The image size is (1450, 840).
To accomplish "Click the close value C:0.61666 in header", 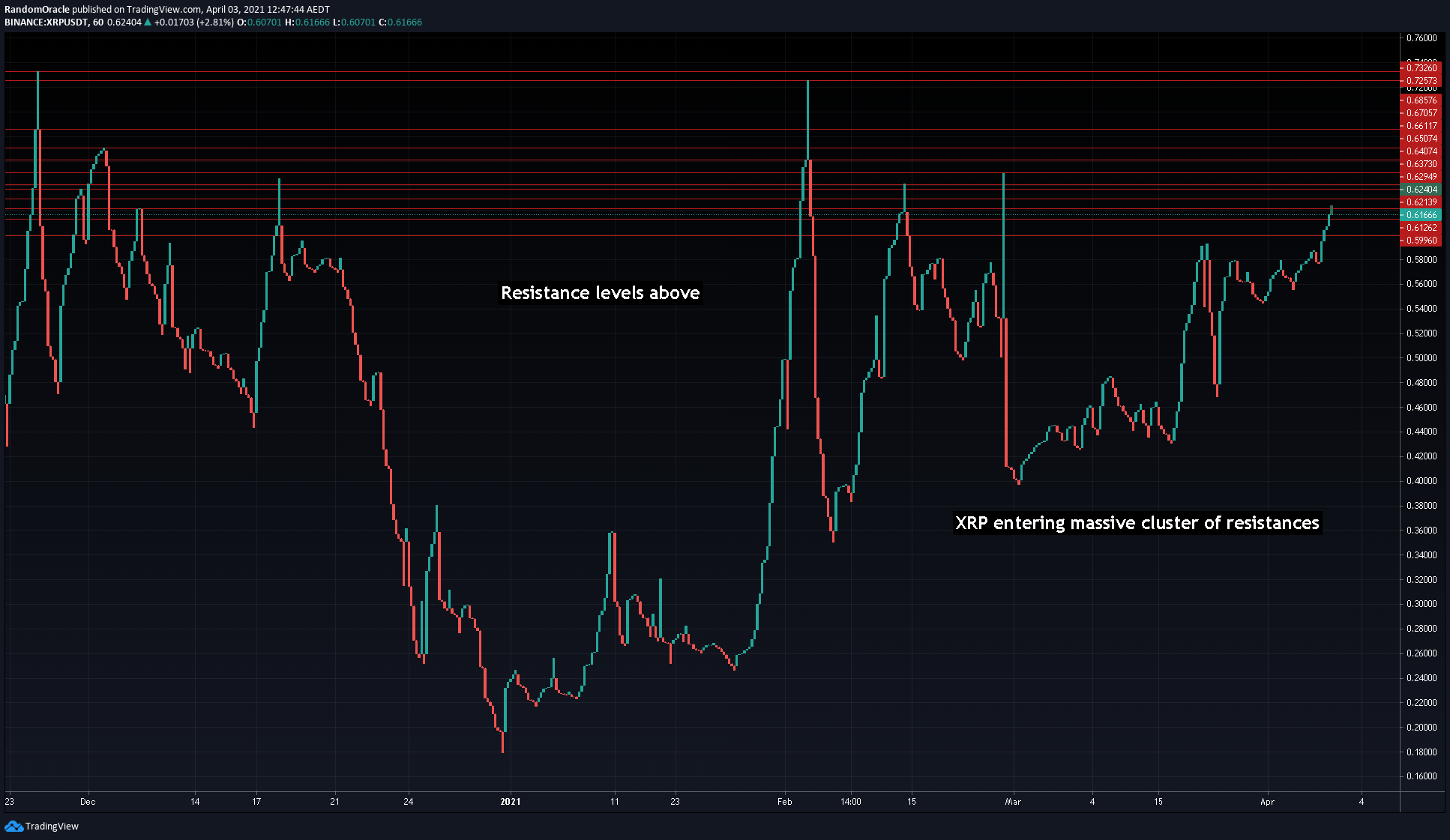I will pos(400,22).
